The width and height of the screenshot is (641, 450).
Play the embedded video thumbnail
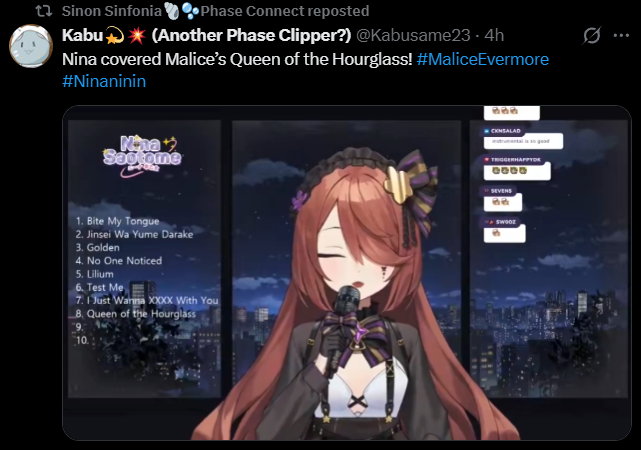pyautogui.click(x=347, y=273)
